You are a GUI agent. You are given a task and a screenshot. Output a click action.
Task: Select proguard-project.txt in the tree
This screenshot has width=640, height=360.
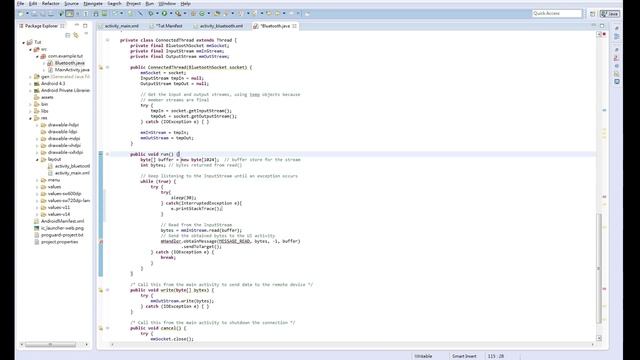pyautogui.click(x=62, y=235)
